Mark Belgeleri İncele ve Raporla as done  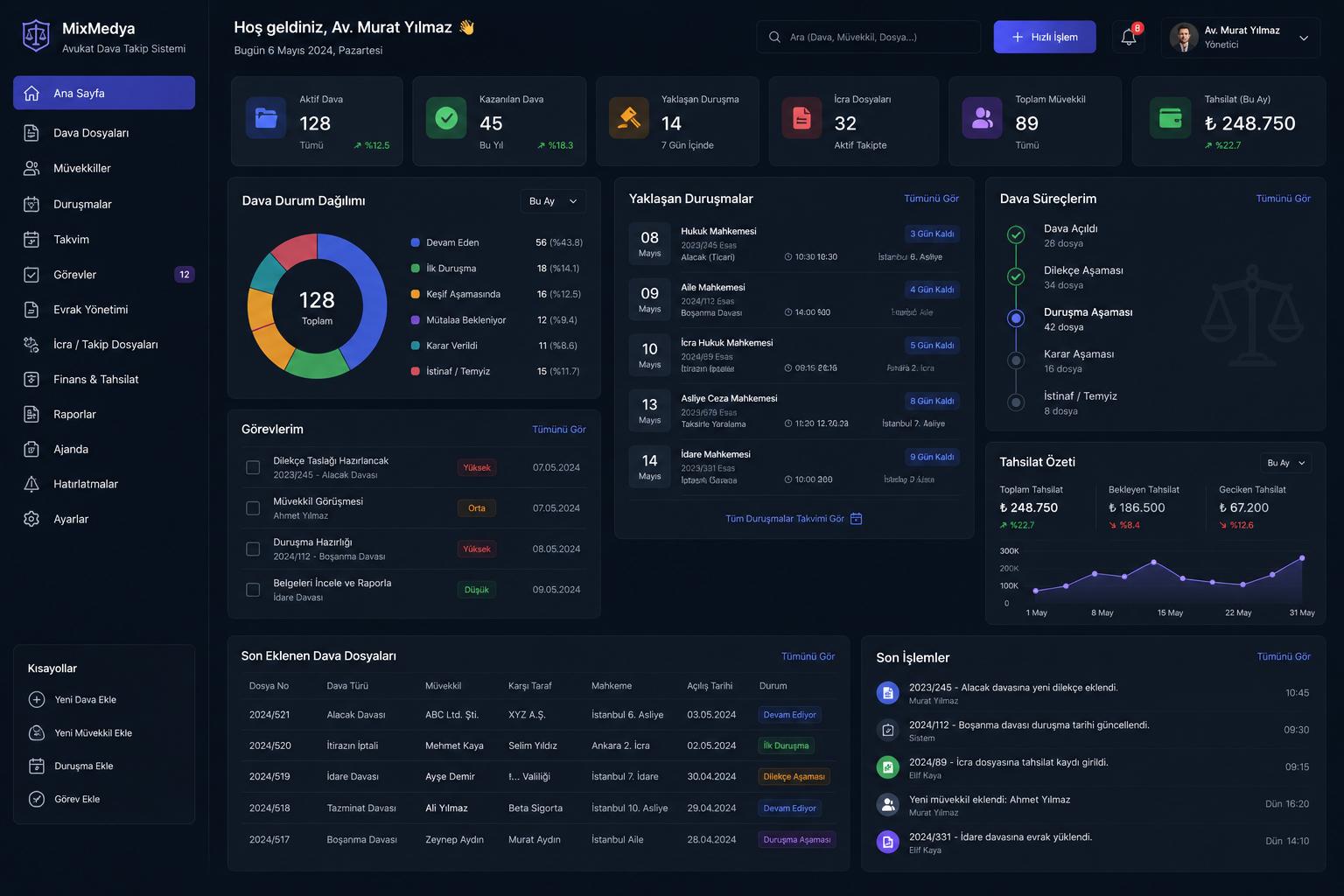coord(253,590)
